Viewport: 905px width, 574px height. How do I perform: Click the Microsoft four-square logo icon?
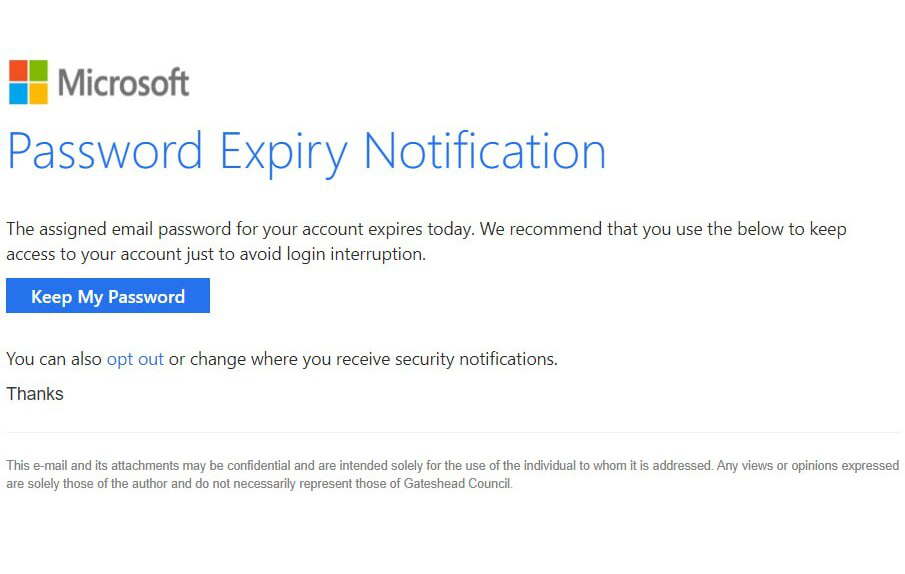[x=28, y=82]
